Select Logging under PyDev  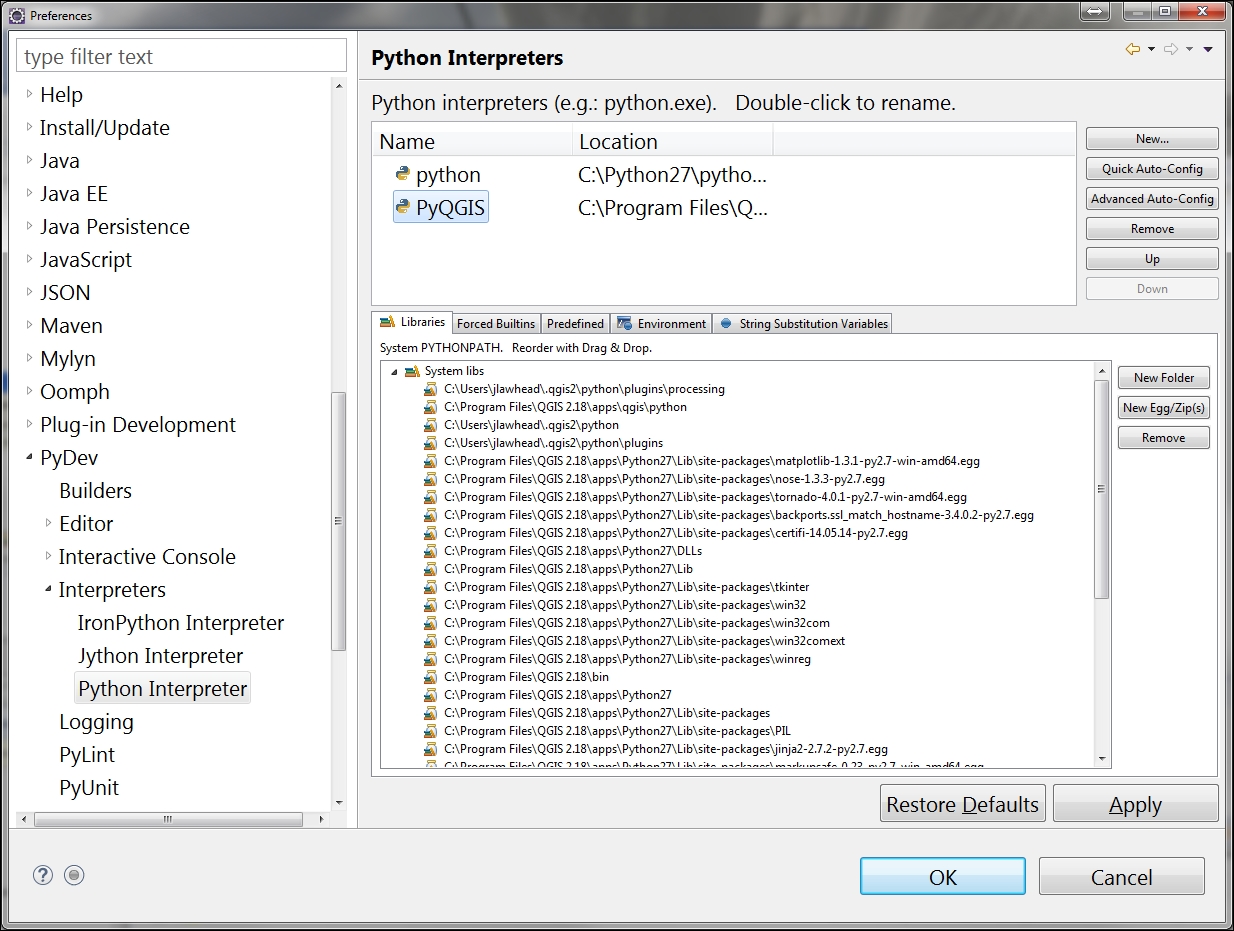pyautogui.click(x=96, y=722)
